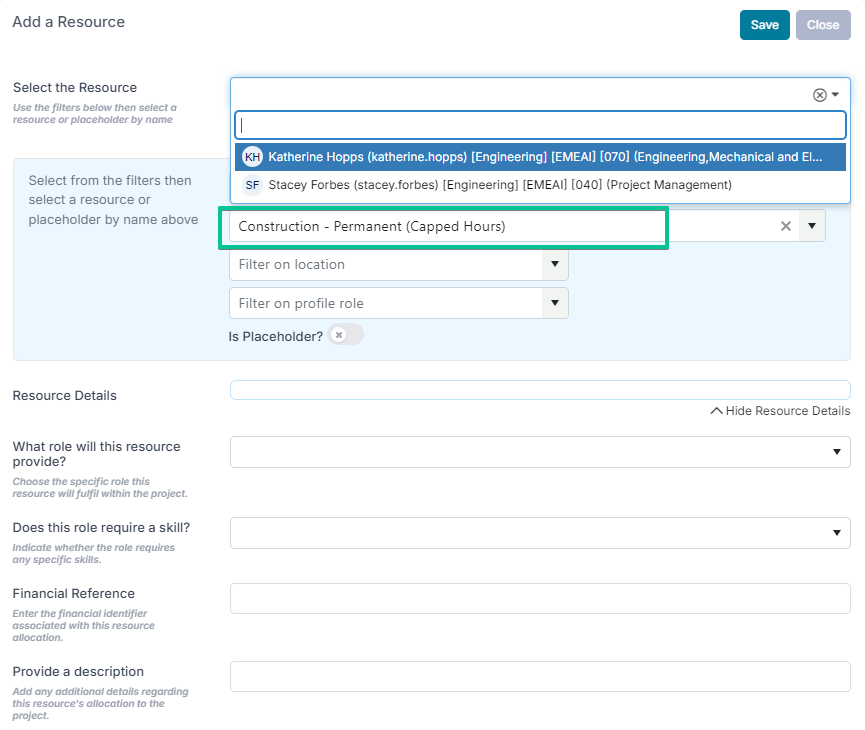Open the role this resource will provide dropdown
The image size is (865, 730).
[x=540, y=452]
